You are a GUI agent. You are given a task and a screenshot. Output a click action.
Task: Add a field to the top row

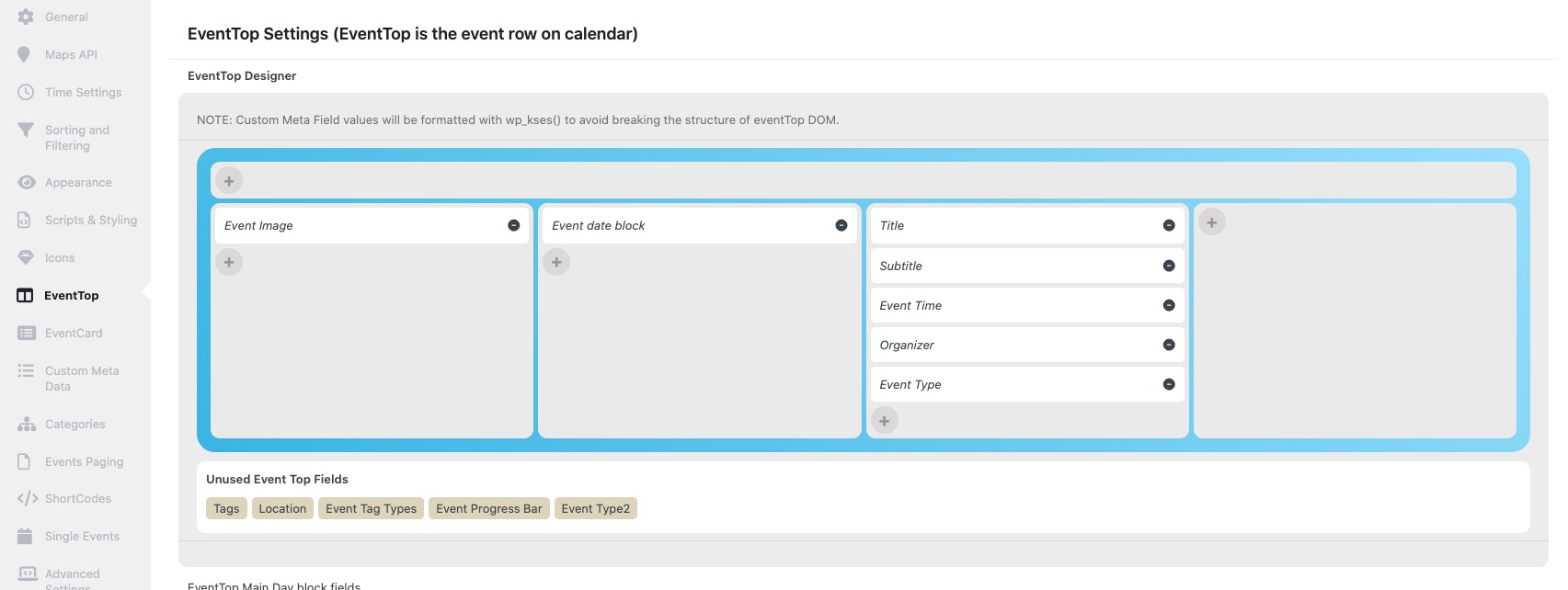229,181
